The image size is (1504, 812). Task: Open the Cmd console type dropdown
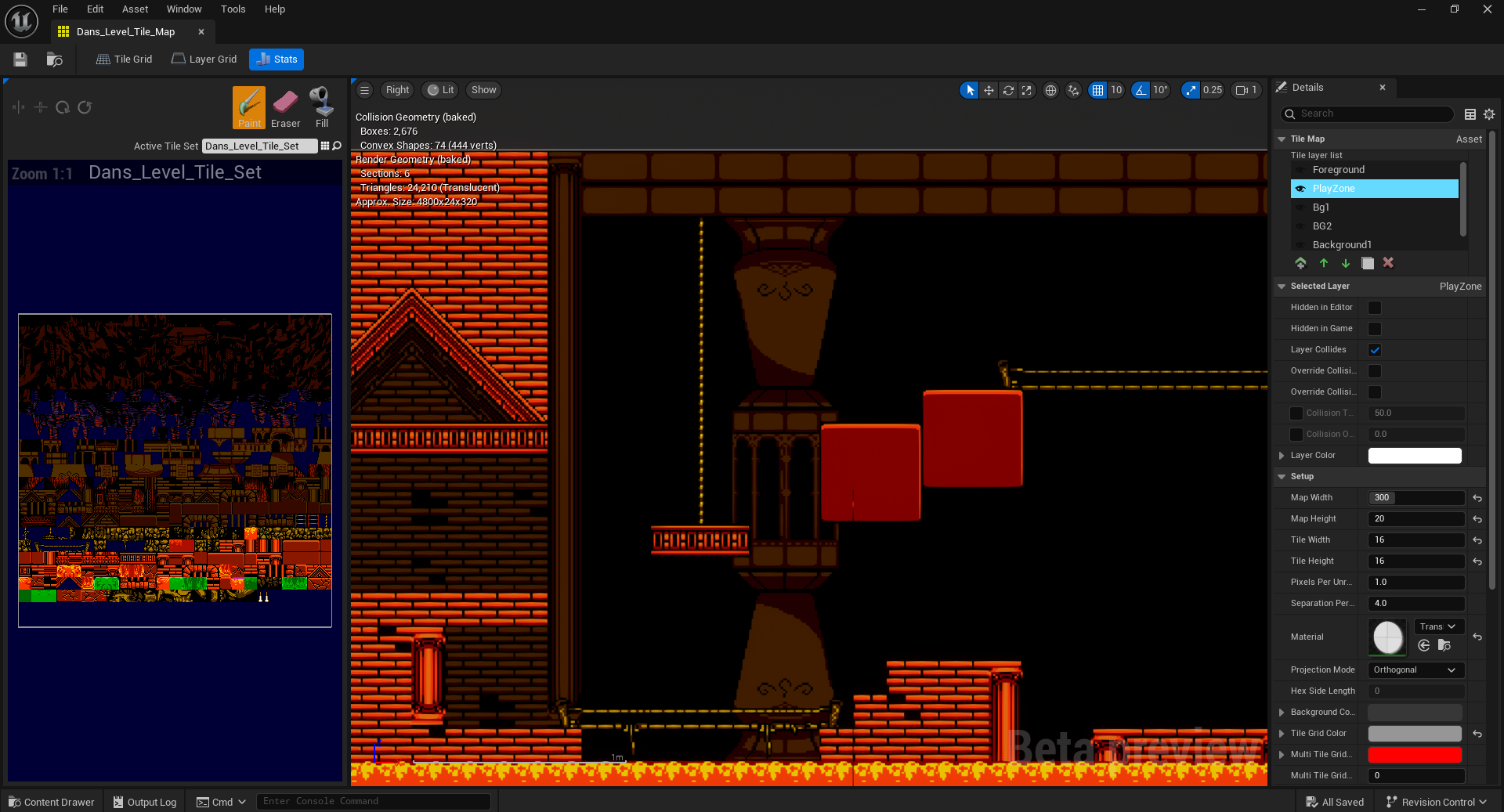coord(222,802)
